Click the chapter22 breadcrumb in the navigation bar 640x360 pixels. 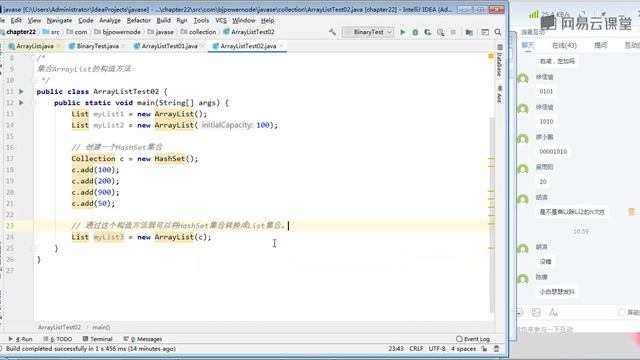19,32
